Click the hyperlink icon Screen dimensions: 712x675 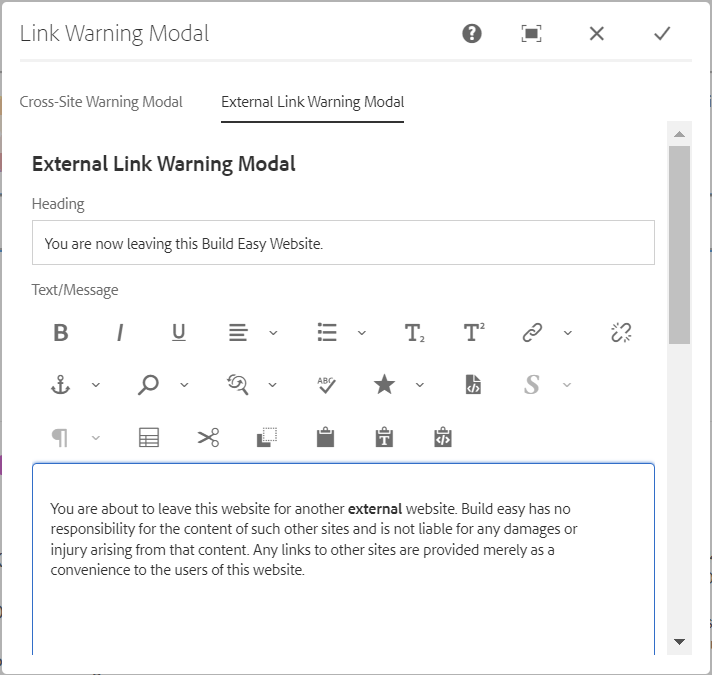click(532, 333)
